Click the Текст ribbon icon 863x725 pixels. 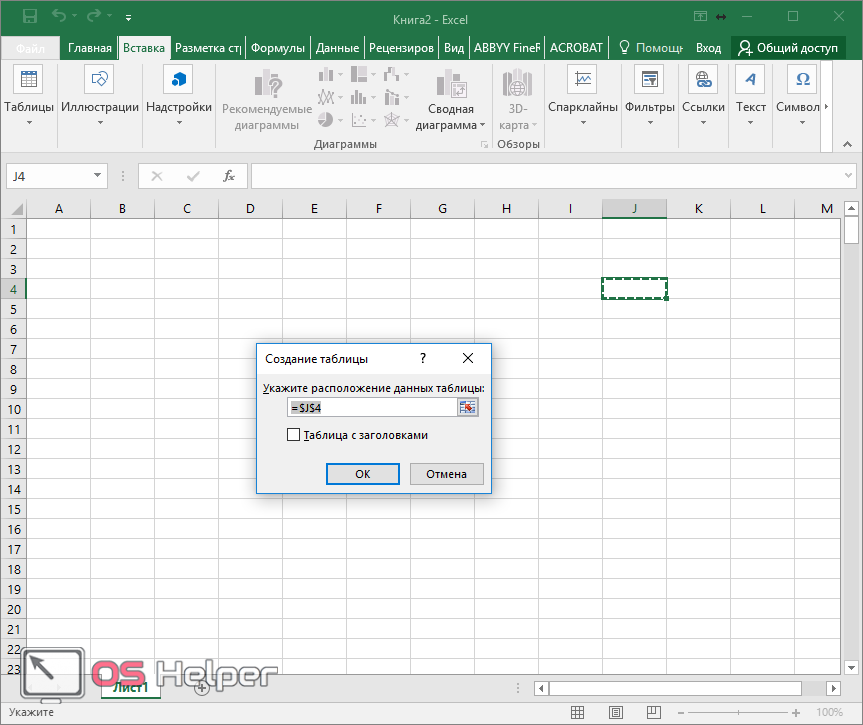[751, 80]
